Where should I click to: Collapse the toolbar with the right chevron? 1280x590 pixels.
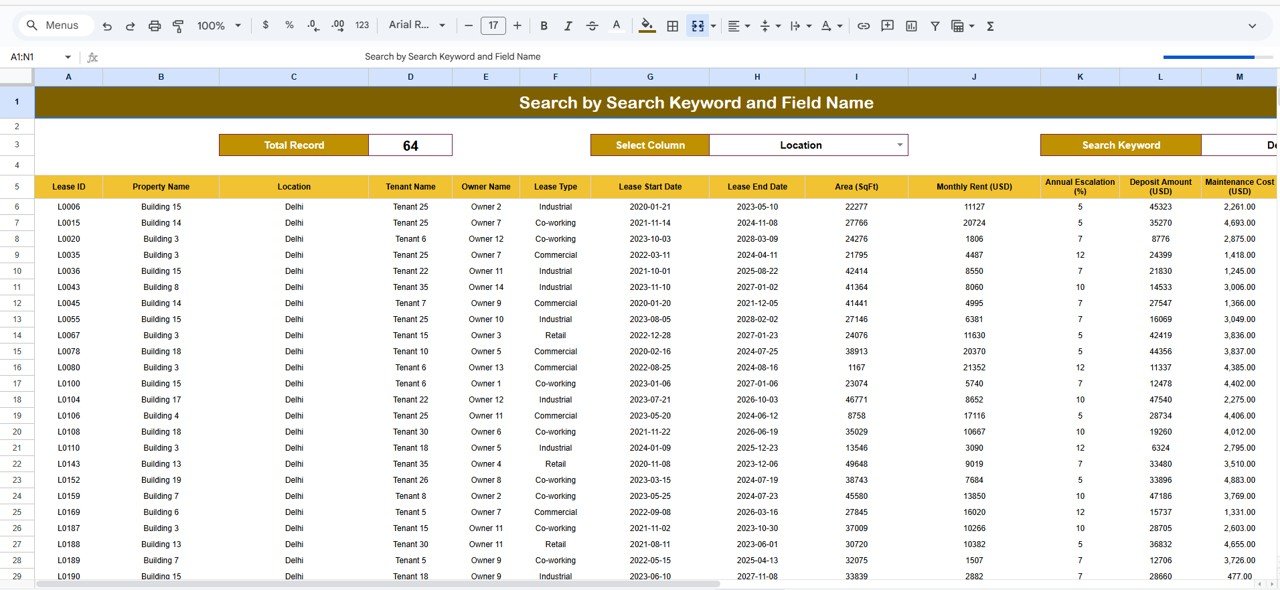point(1253,26)
